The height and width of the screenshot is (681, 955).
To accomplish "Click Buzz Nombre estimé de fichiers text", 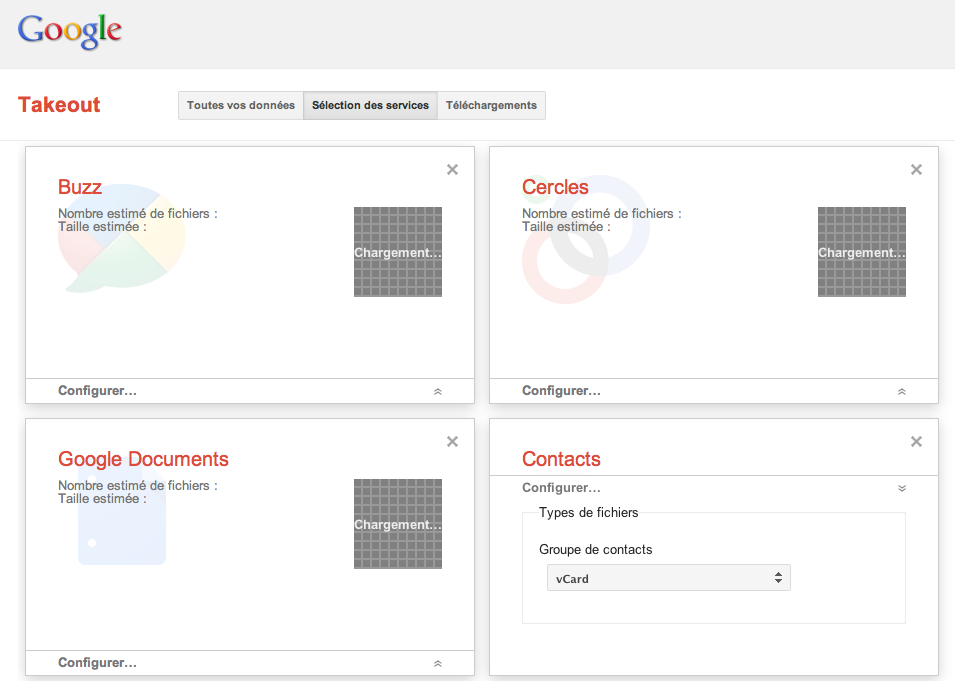I will click(138, 214).
